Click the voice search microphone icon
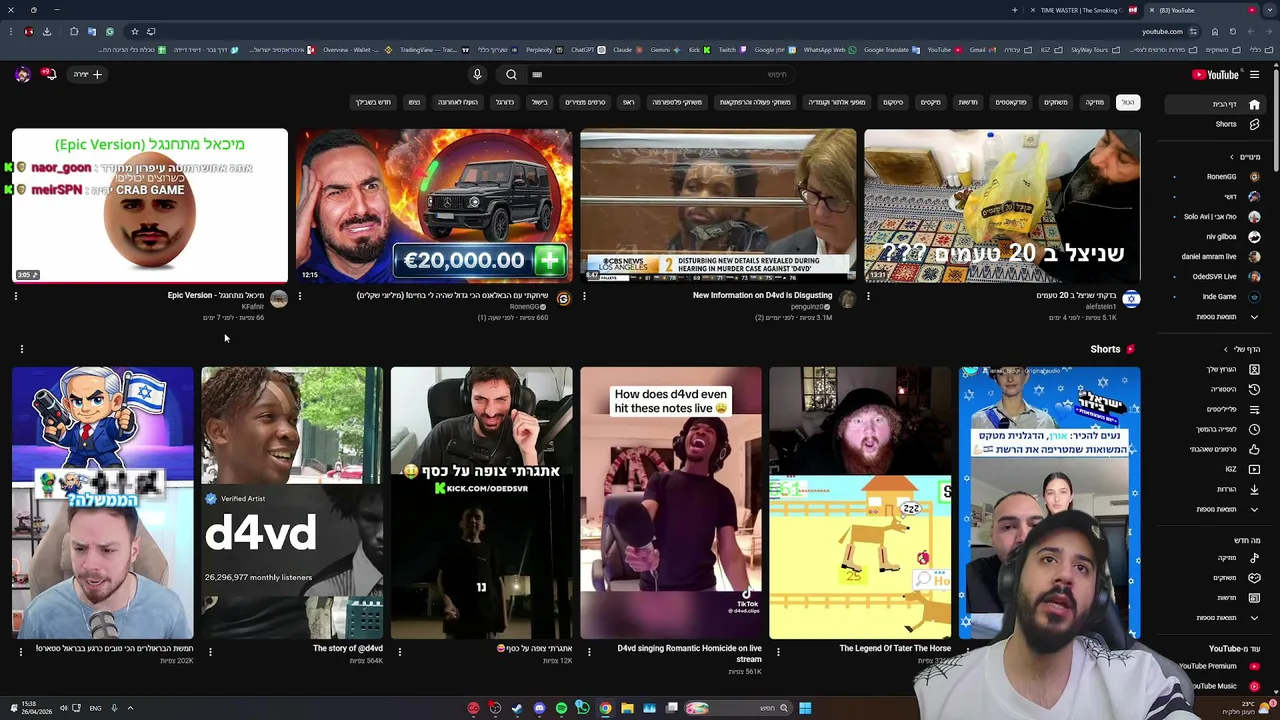This screenshot has width=1280, height=720. coord(477,74)
